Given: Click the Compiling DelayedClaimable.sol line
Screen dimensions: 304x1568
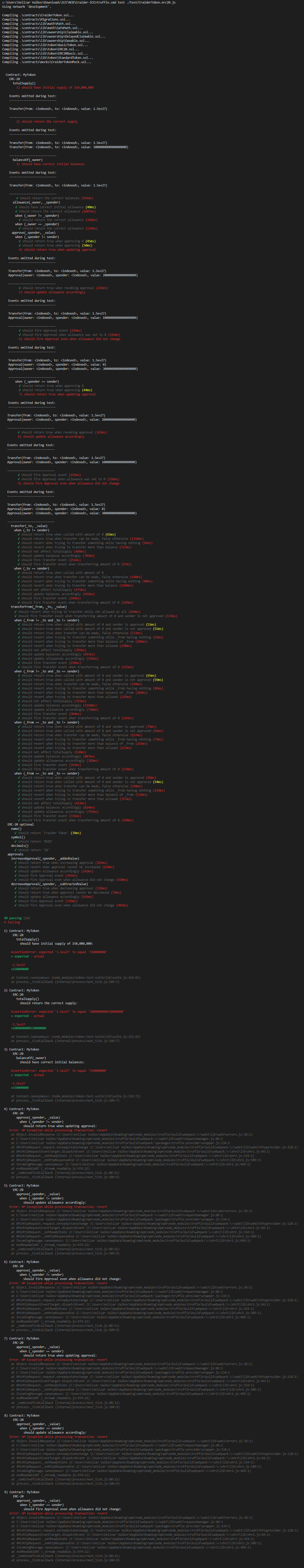Looking at the screenshot, I should (x=53, y=37).
